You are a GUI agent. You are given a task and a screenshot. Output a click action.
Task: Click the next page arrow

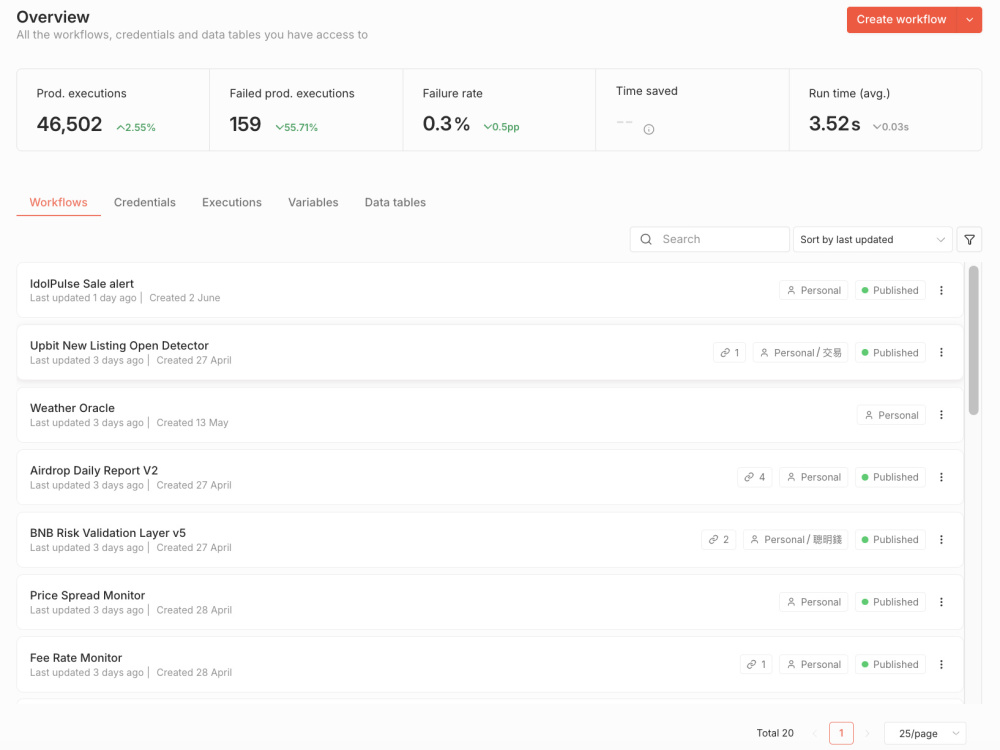click(868, 733)
